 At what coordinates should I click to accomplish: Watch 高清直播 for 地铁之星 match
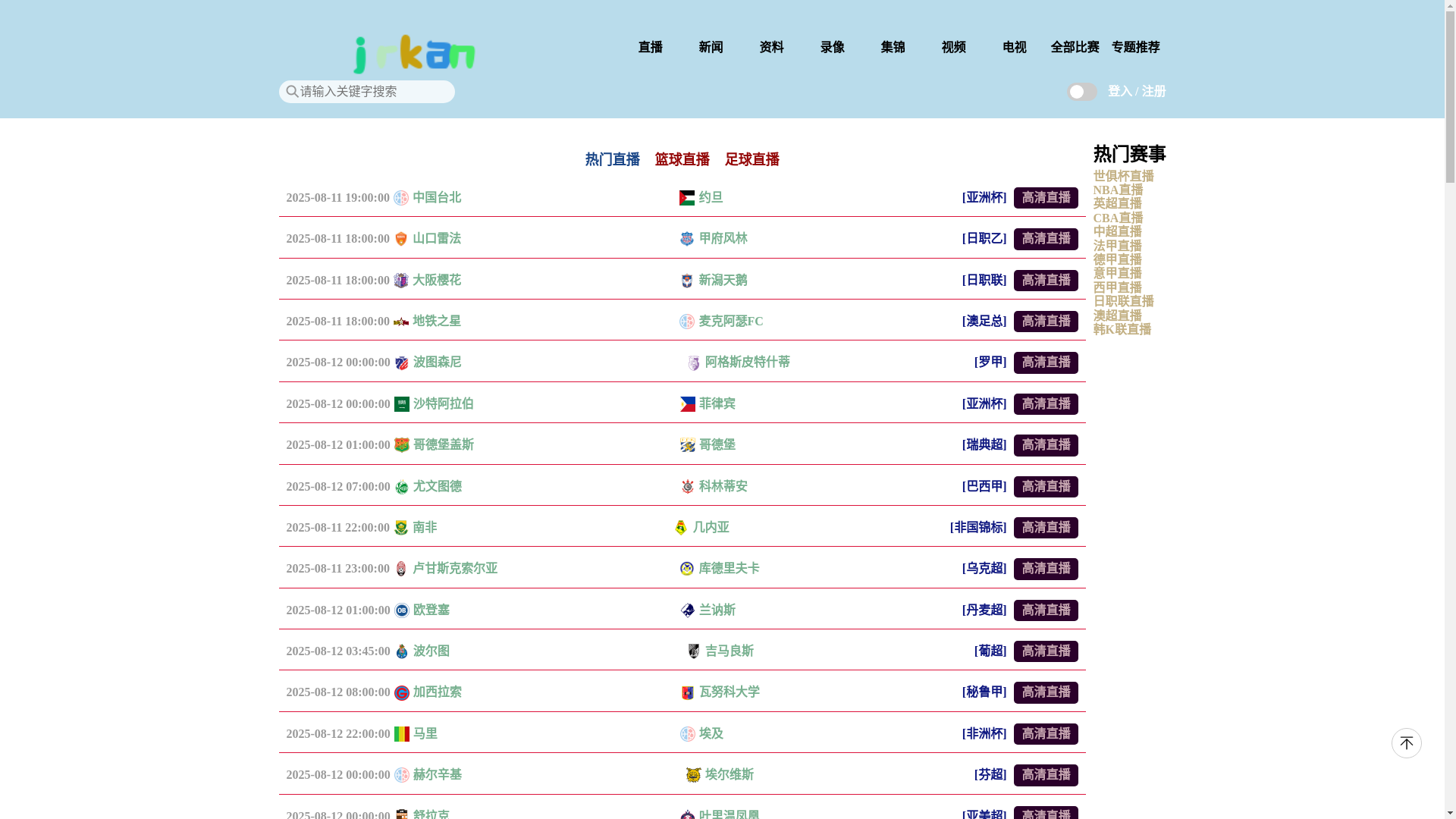[x=1046, y=322]
